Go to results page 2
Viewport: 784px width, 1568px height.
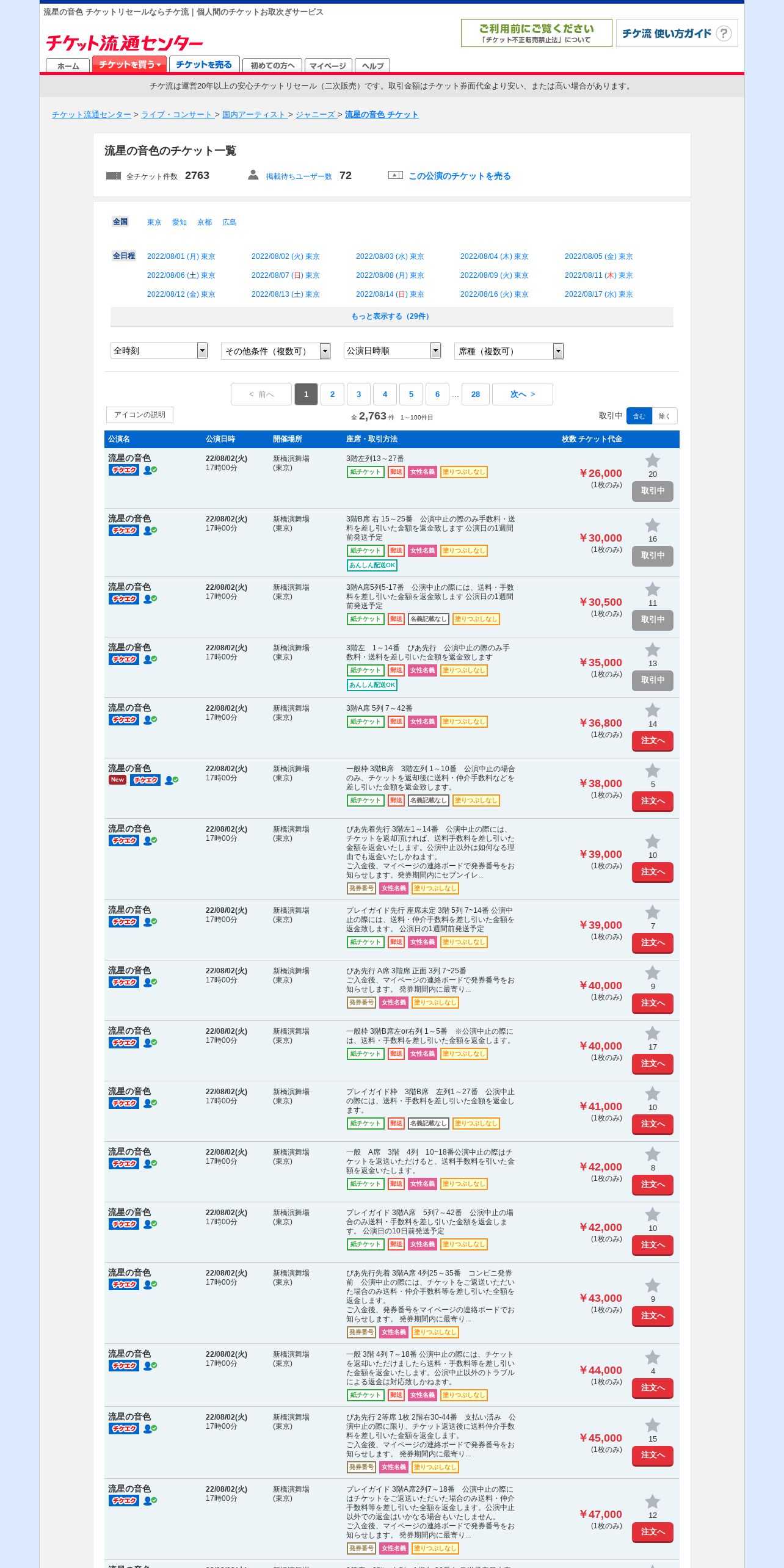pyautogui.click(x=332, y=394)
